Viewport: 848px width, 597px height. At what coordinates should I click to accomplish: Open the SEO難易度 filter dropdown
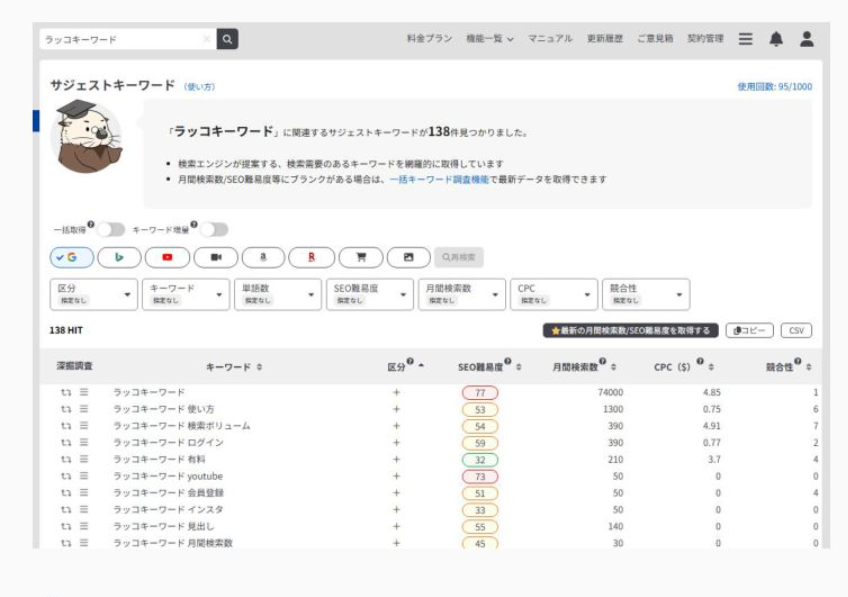pos(370,295)
